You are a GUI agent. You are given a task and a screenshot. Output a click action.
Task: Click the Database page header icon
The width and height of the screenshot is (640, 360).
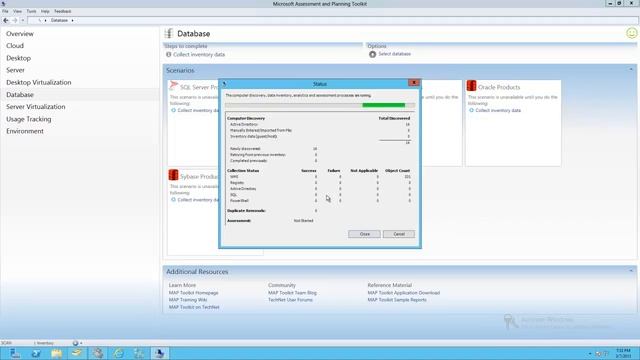pyautogui.click(x=169, y=33)
